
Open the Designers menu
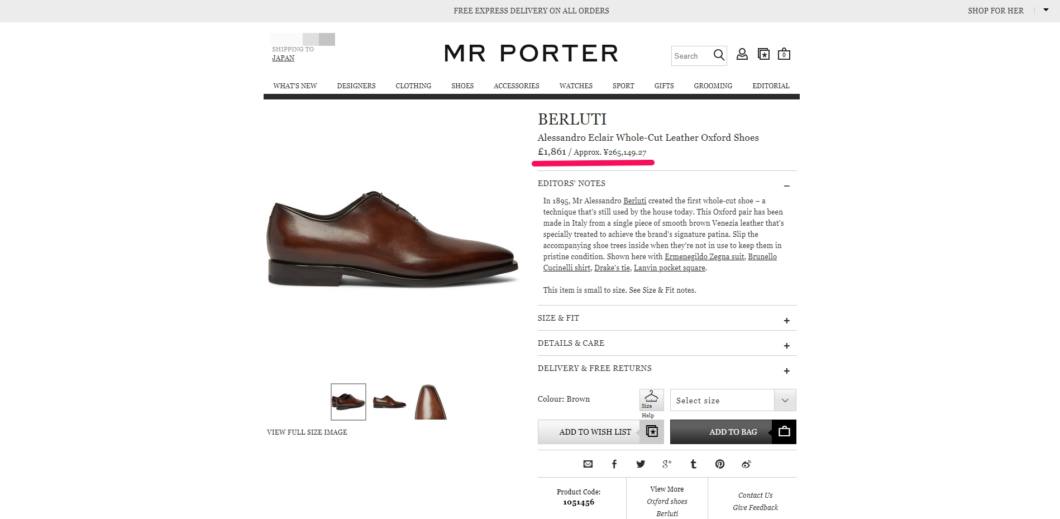pyautogui.click(x=356, y=86)
